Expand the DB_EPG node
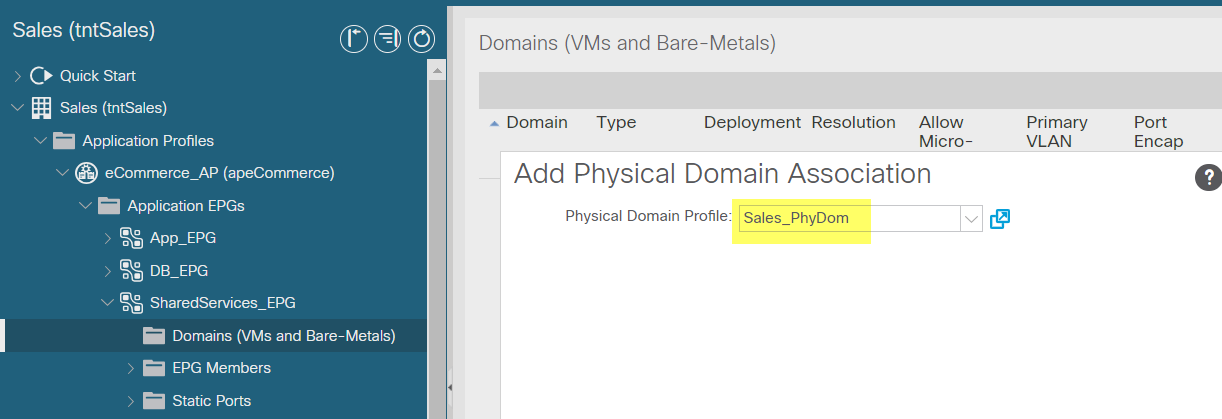This screenshot has height=419, width=1222. (108, 271)
